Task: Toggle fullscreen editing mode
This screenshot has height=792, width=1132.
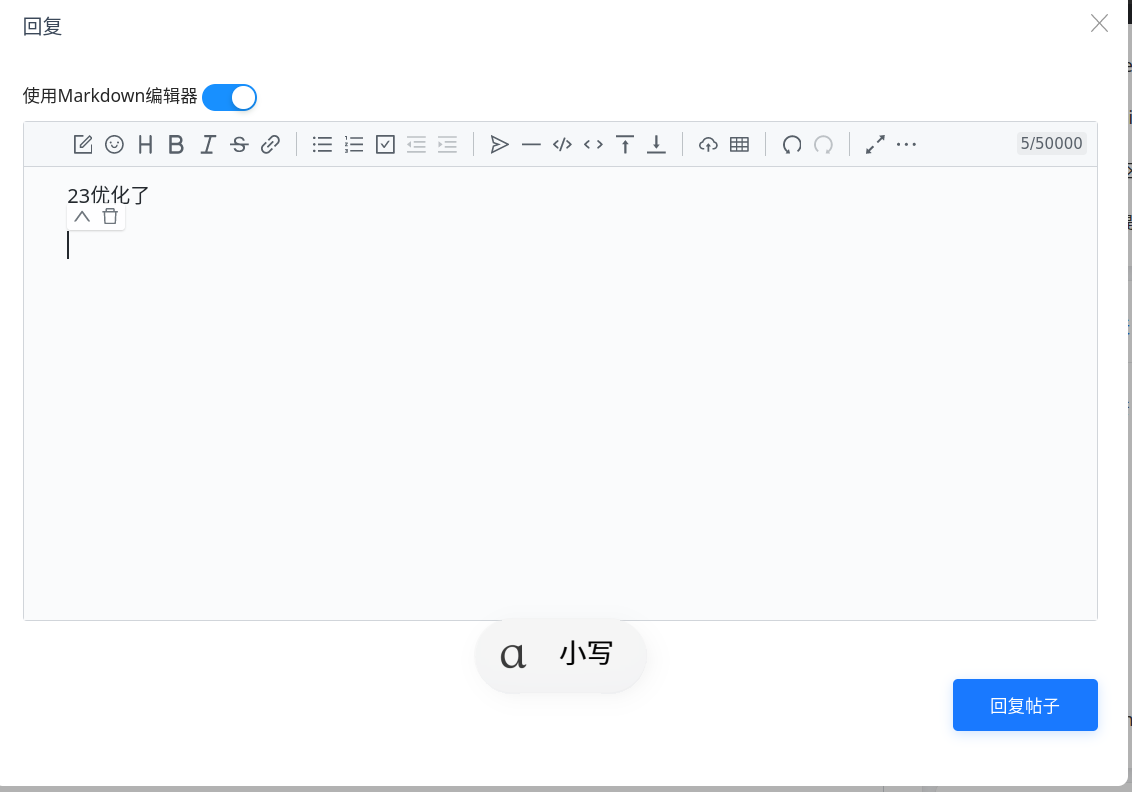Action: [x=874, y=144]
